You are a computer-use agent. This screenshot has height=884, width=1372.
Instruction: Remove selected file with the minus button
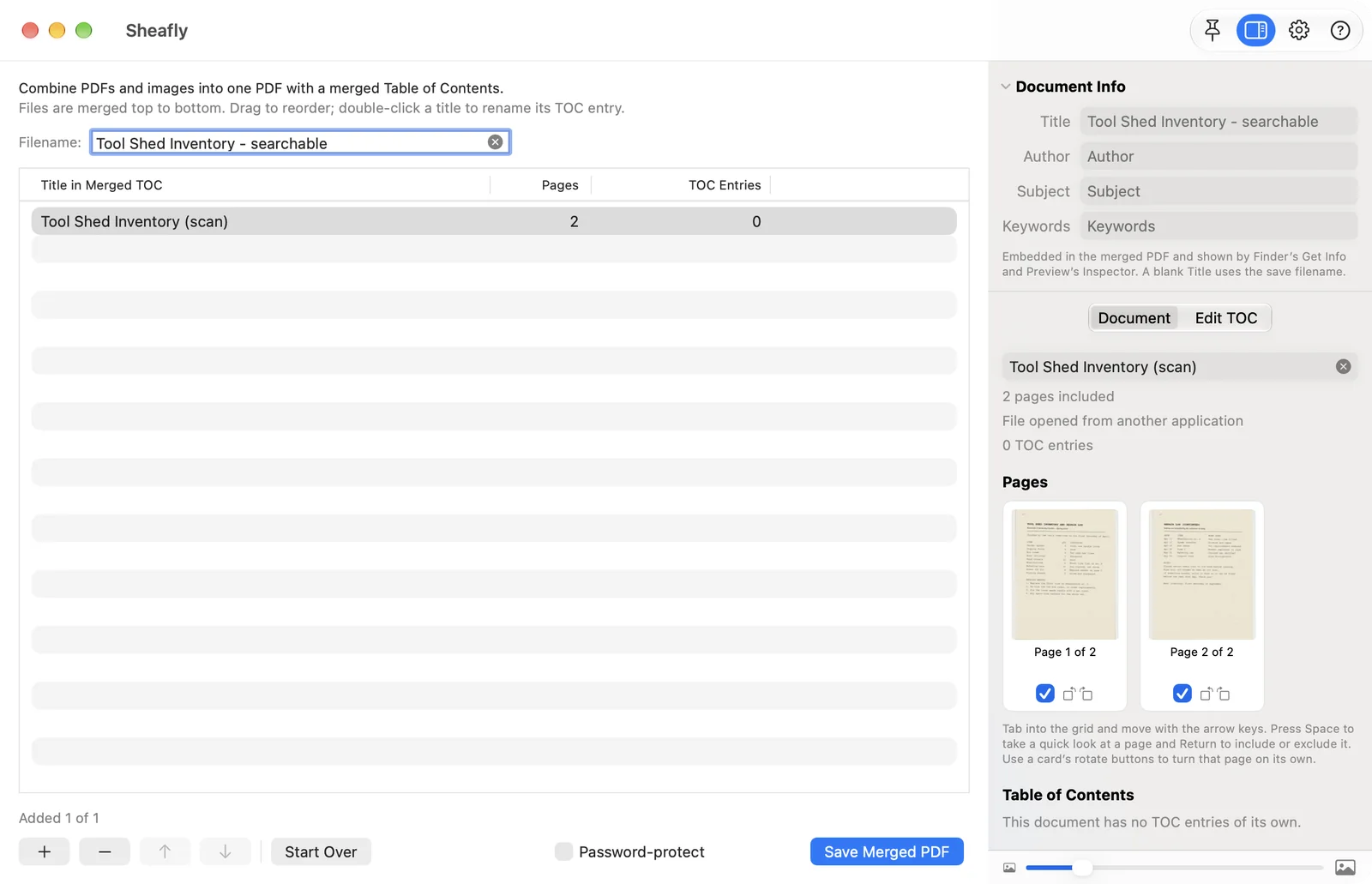pos(105,851)
